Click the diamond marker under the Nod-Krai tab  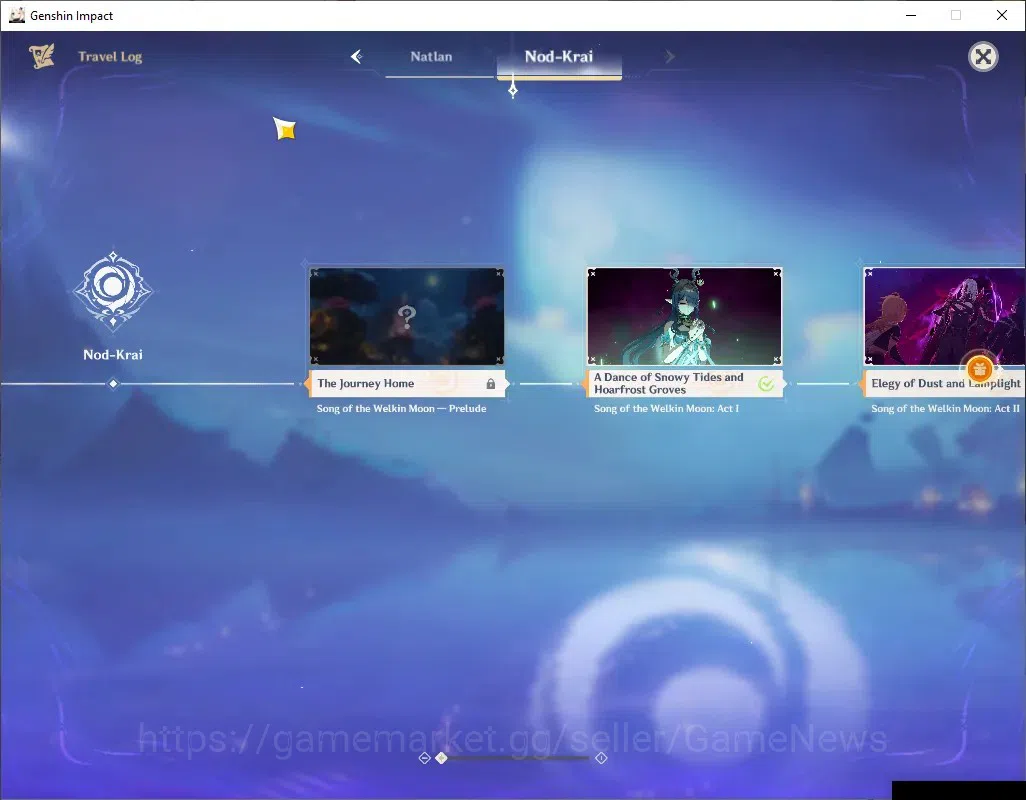tap(513, 90)
